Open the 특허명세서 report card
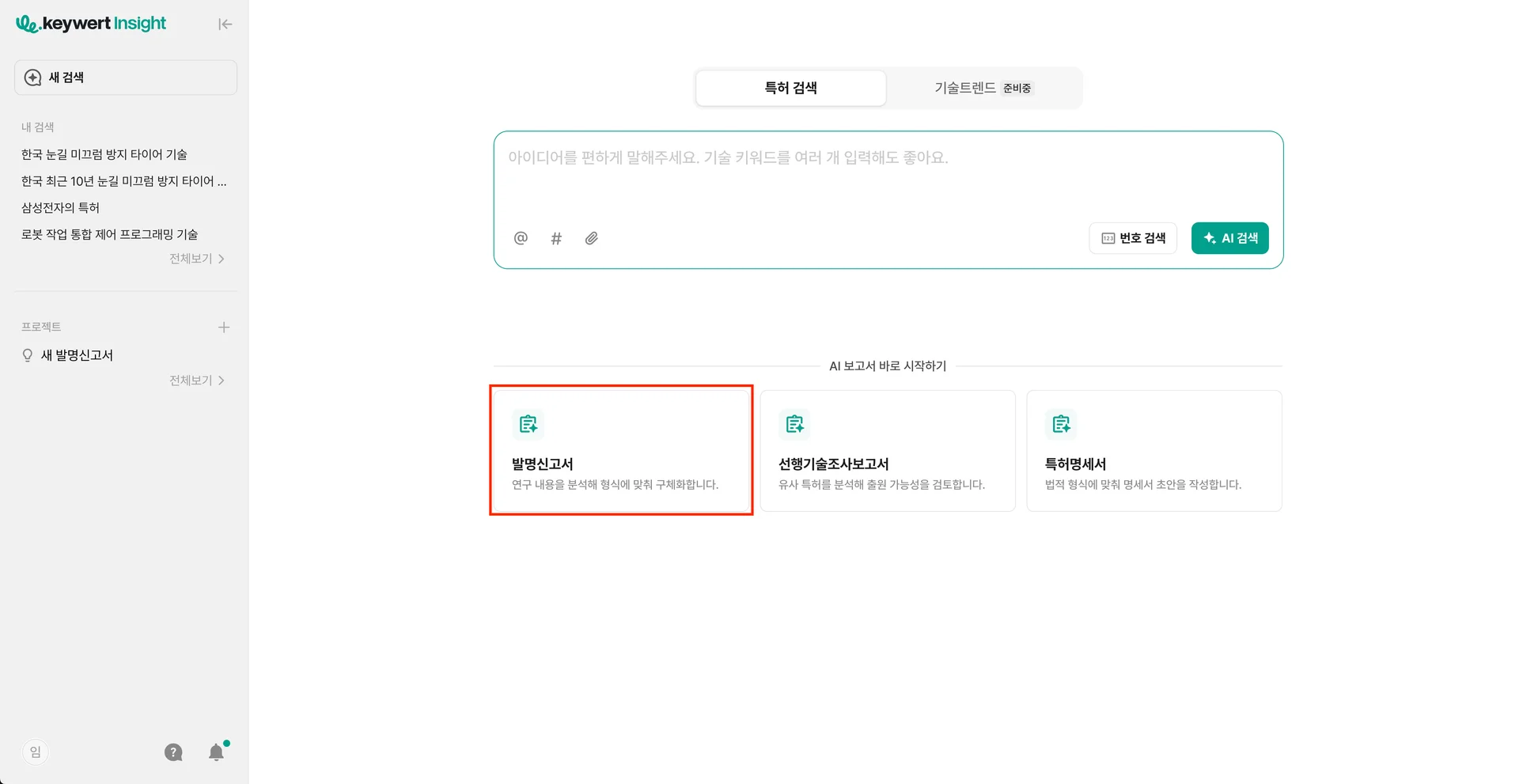The image size is (1519, 784). point(1153,451)
